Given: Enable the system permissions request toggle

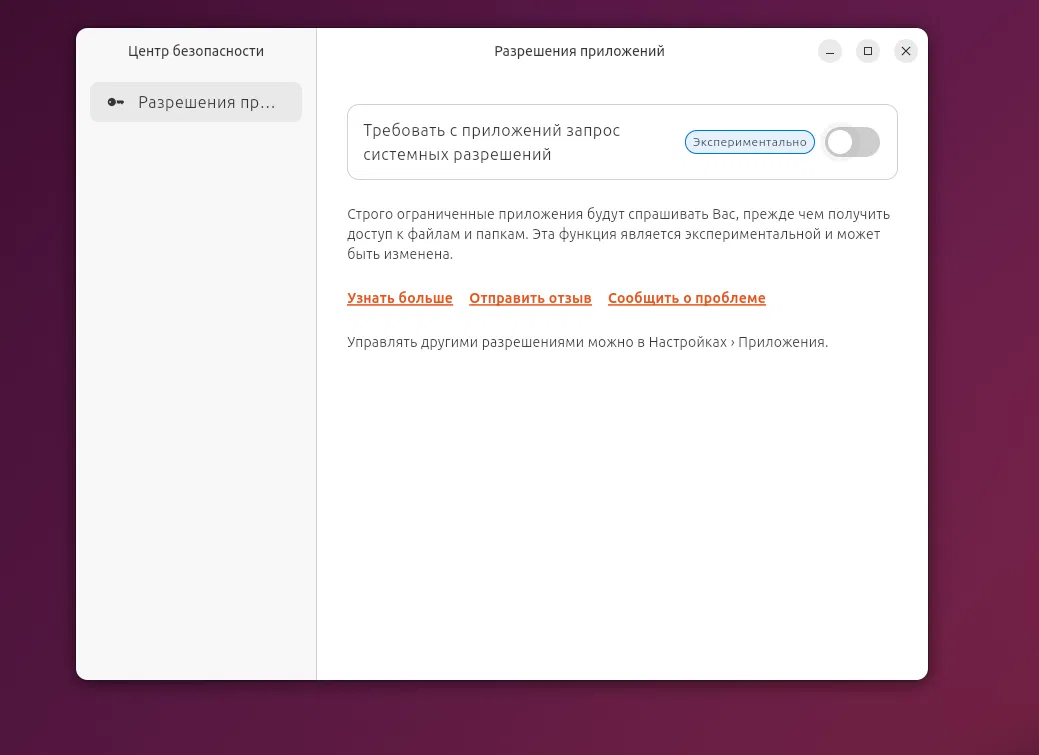Looking at the screenshot, I should point(852,142).
